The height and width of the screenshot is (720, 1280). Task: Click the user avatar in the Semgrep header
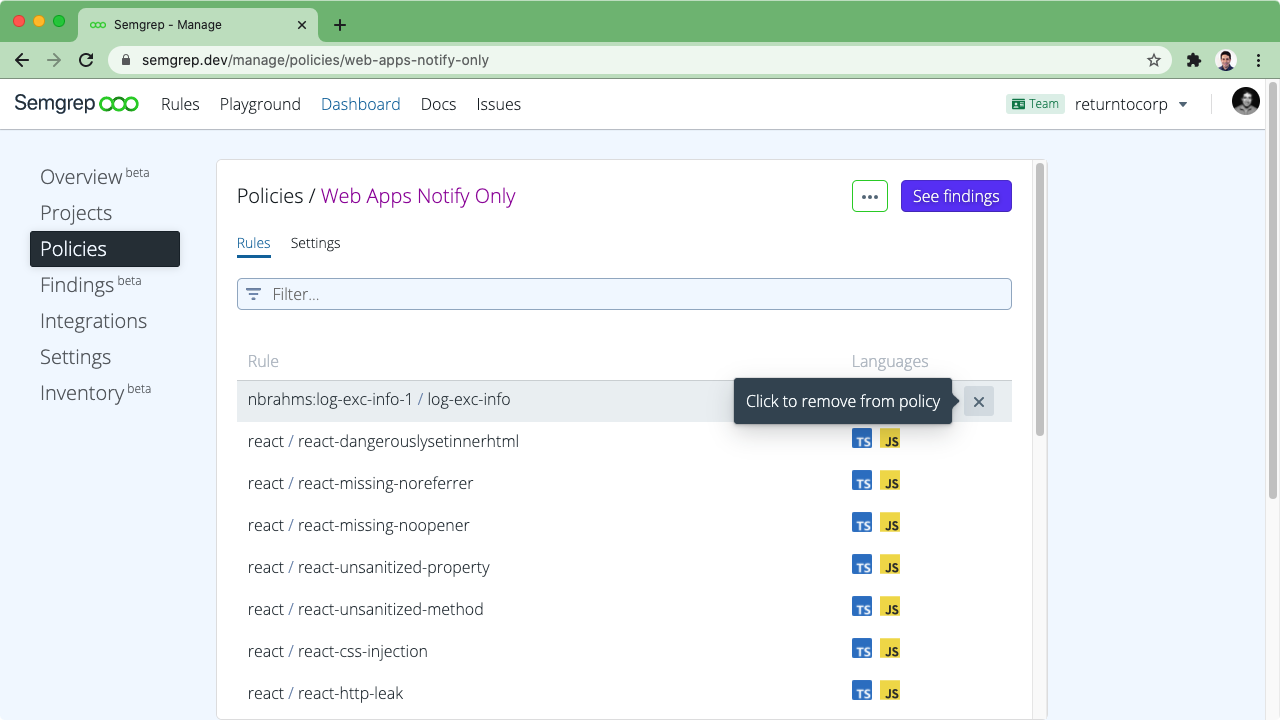click(1246, 102)
